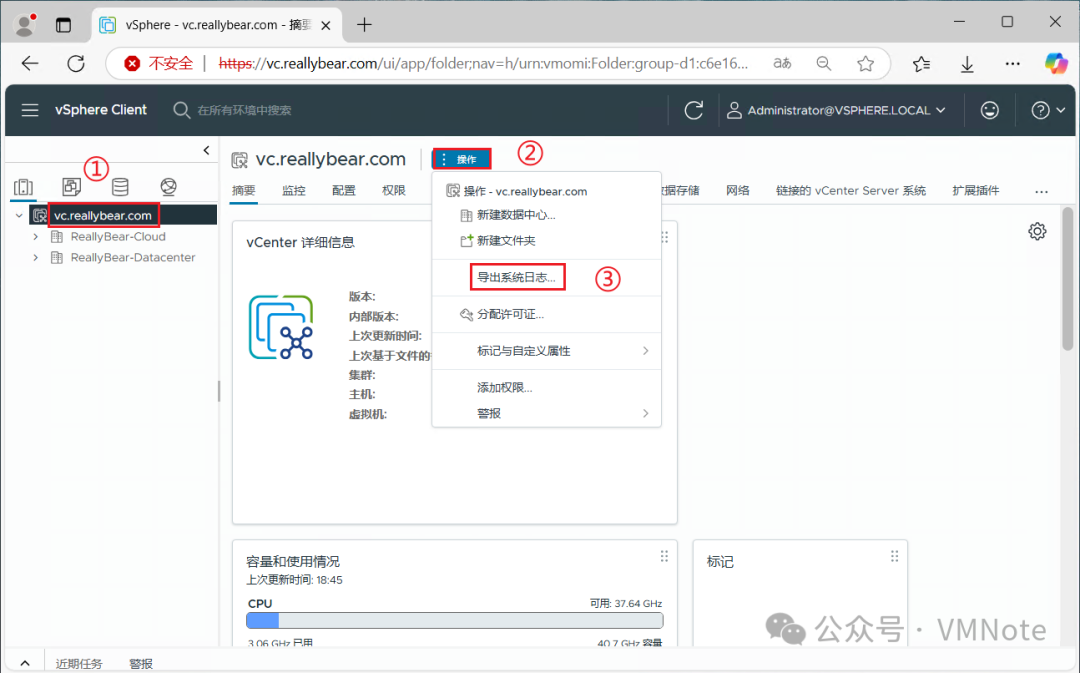Close the vSphere browser tab

coord(326,25)
